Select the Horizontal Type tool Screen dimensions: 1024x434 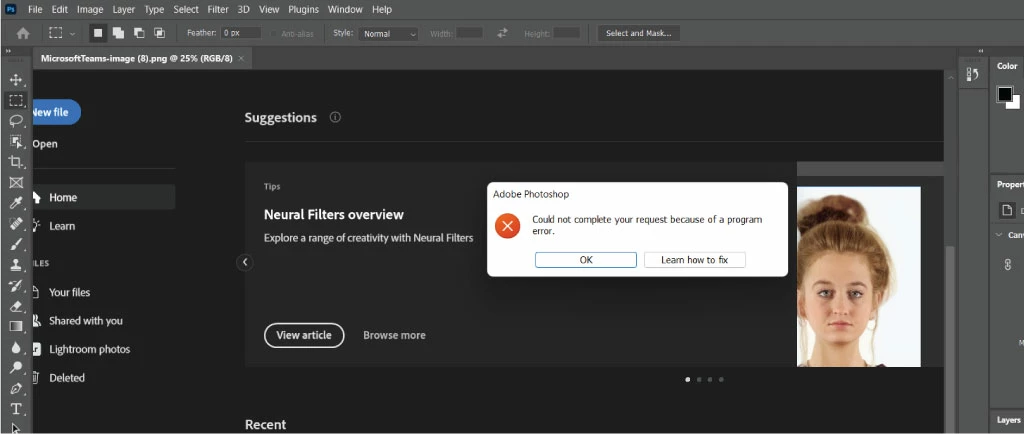point(16,409)
